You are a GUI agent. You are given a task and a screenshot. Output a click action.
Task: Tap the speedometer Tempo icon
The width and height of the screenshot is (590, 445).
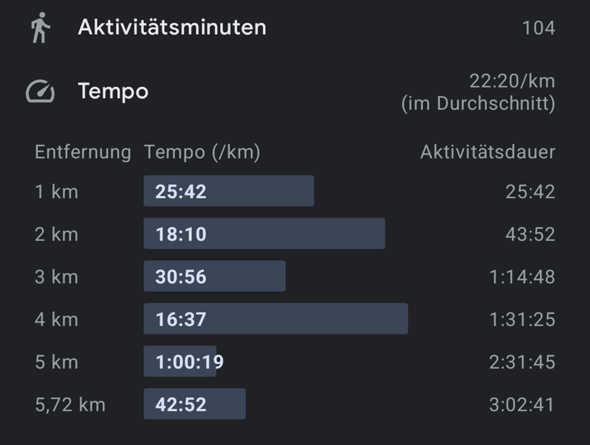click(40, 91)
